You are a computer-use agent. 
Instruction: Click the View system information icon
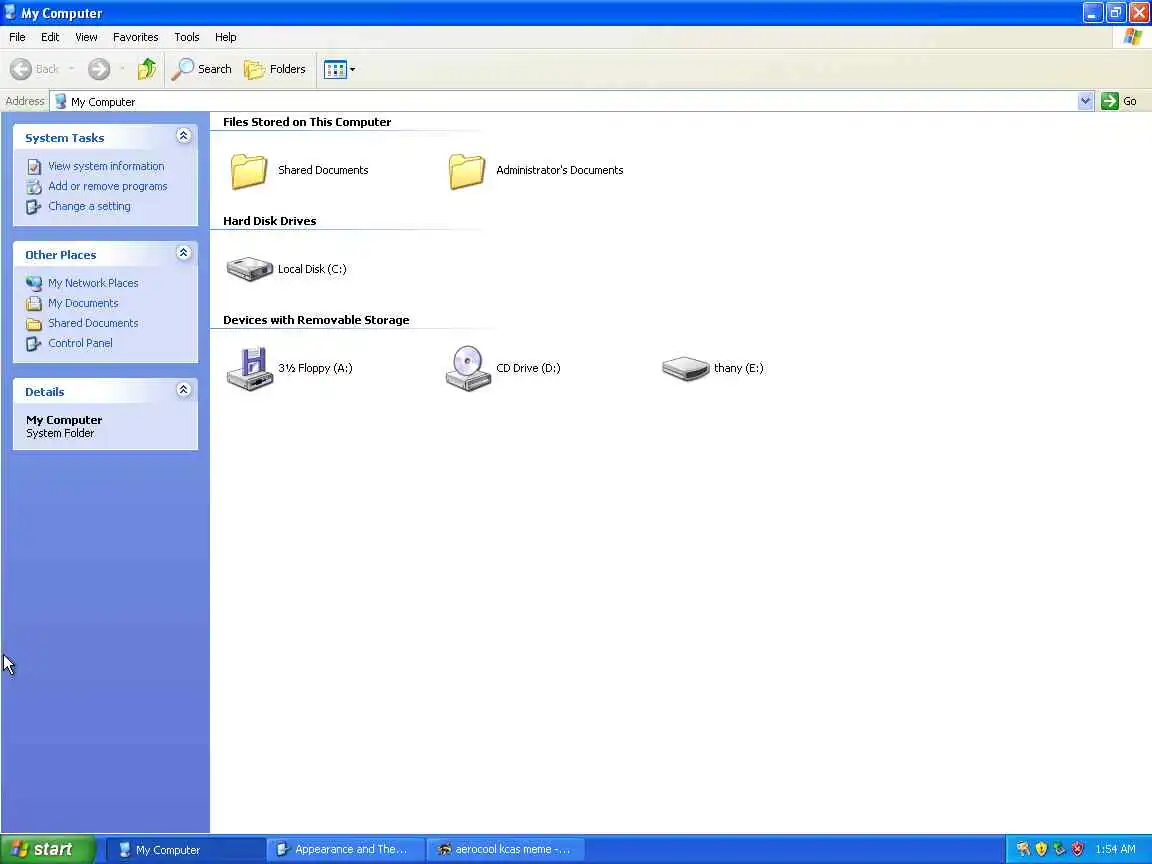(x=34, y=167)
